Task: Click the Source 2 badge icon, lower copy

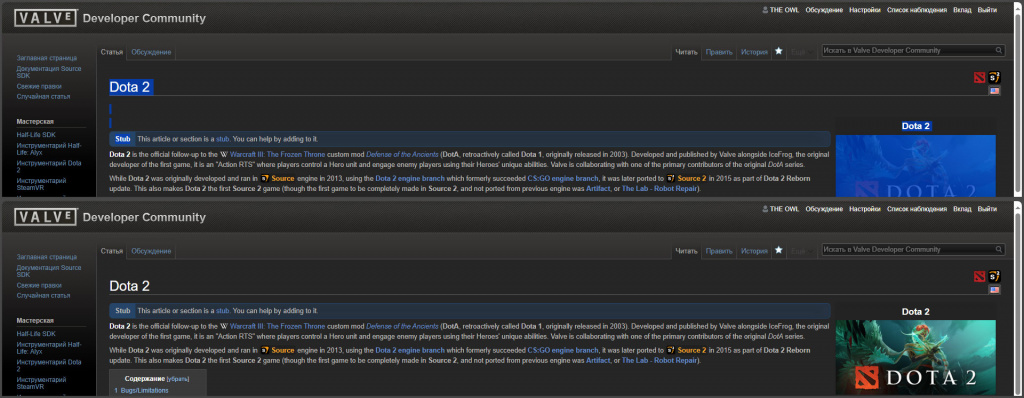Action: (x=994, y=276)
